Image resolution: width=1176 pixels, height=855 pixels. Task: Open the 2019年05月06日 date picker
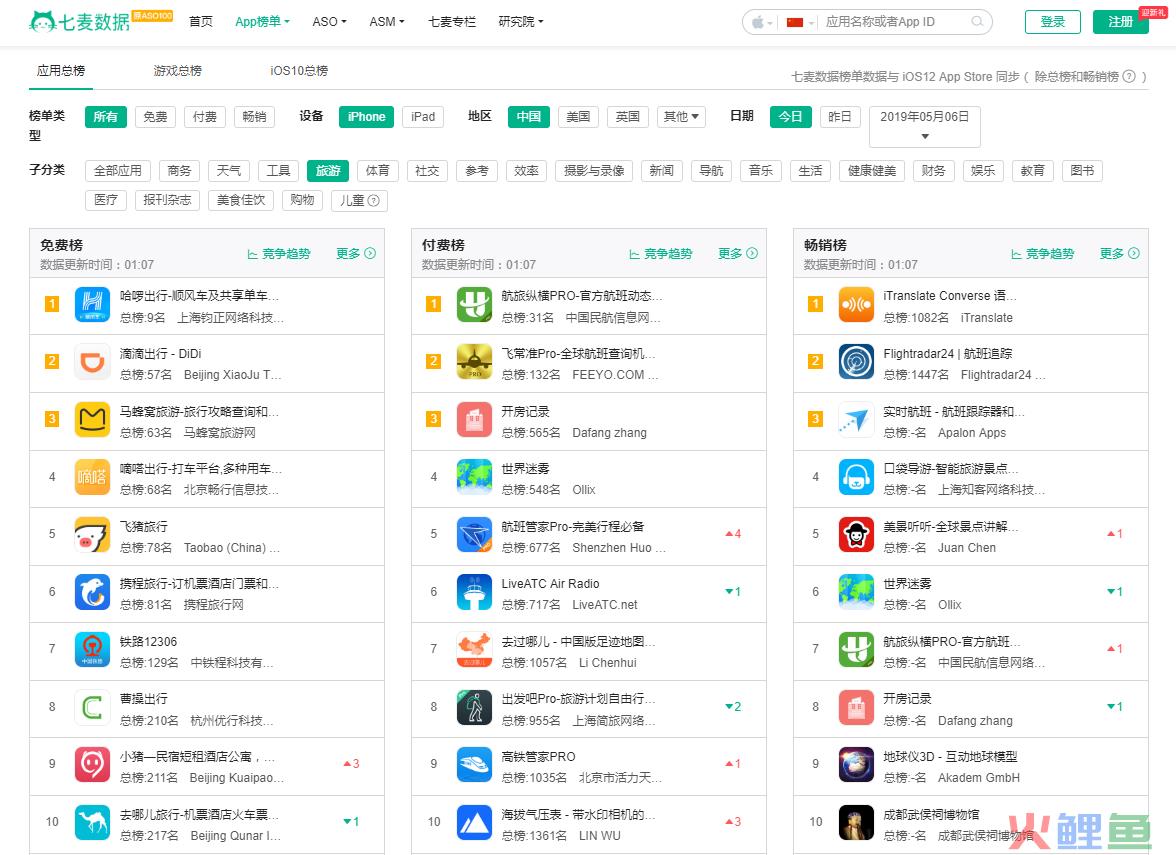point(925,127)
